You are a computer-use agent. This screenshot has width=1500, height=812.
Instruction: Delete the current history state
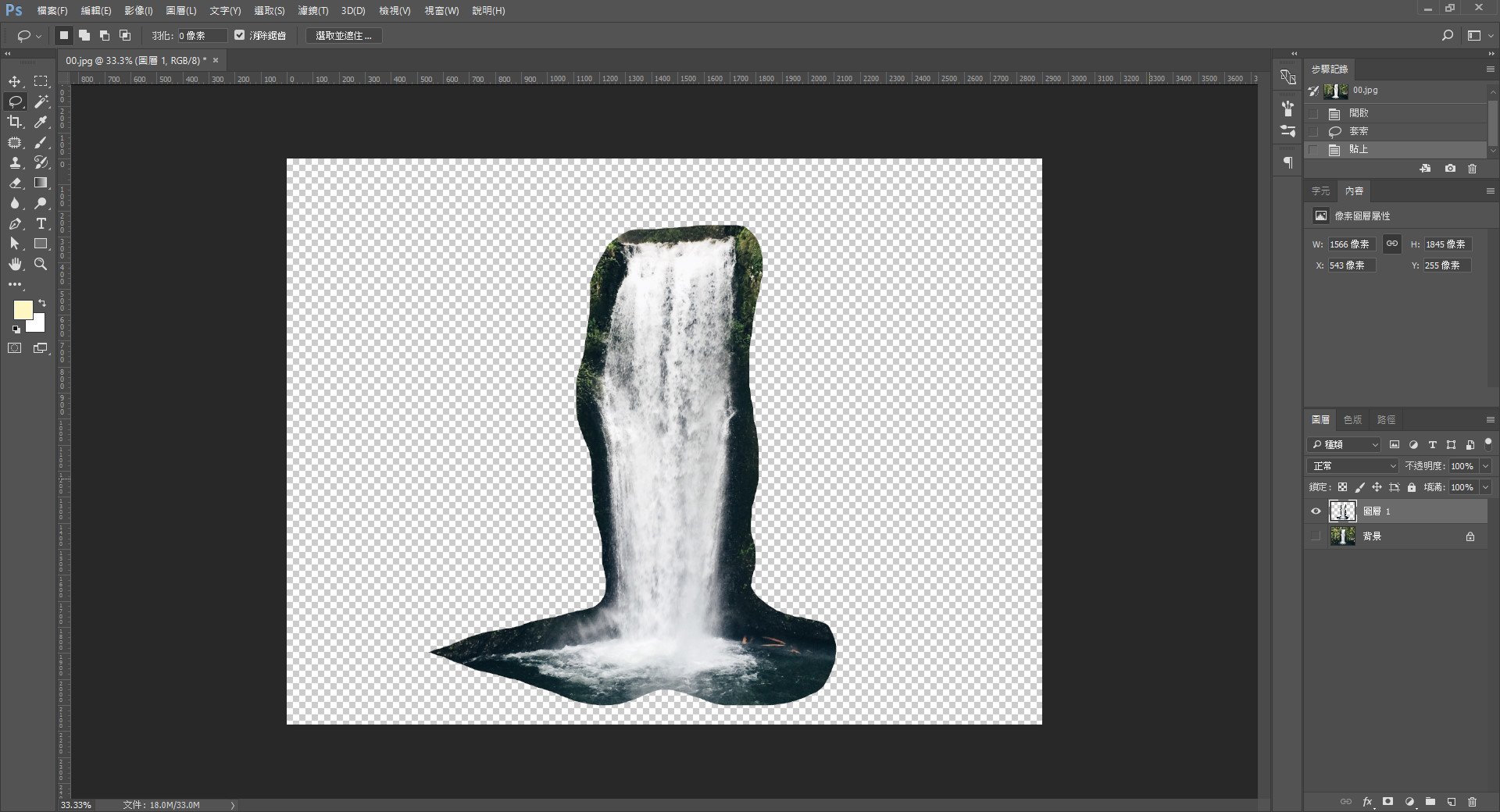(1472, 169)
